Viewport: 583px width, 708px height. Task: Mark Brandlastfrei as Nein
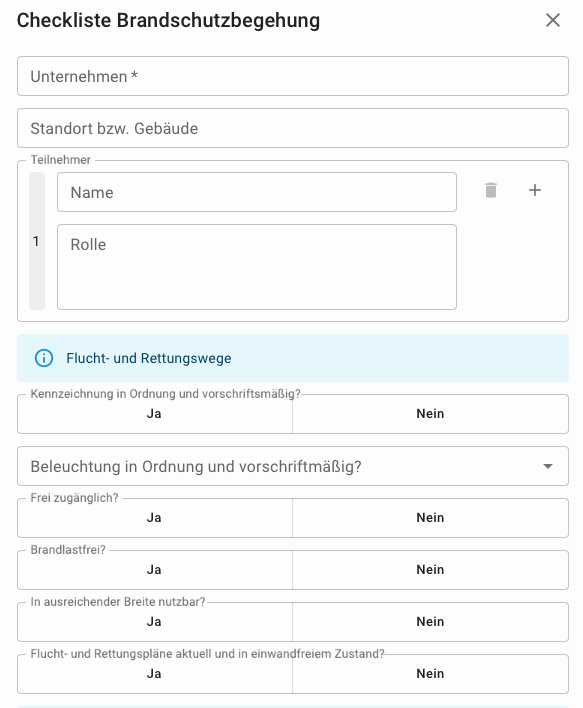(430, 570)
